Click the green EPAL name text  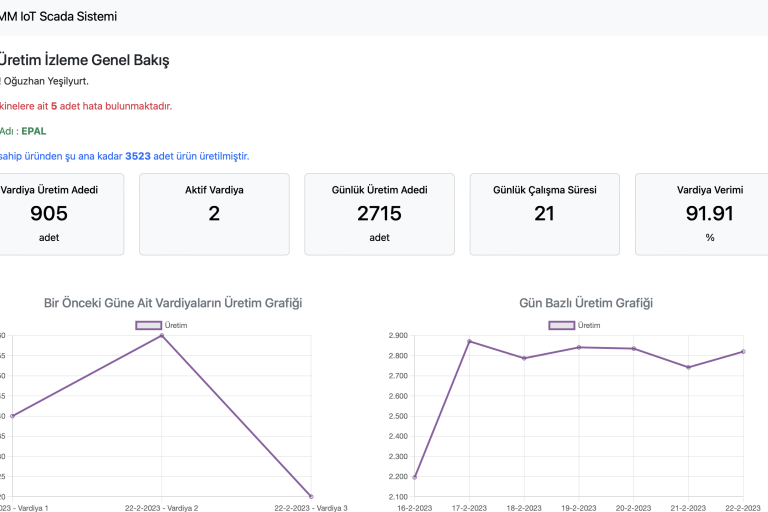click(33, 131)
